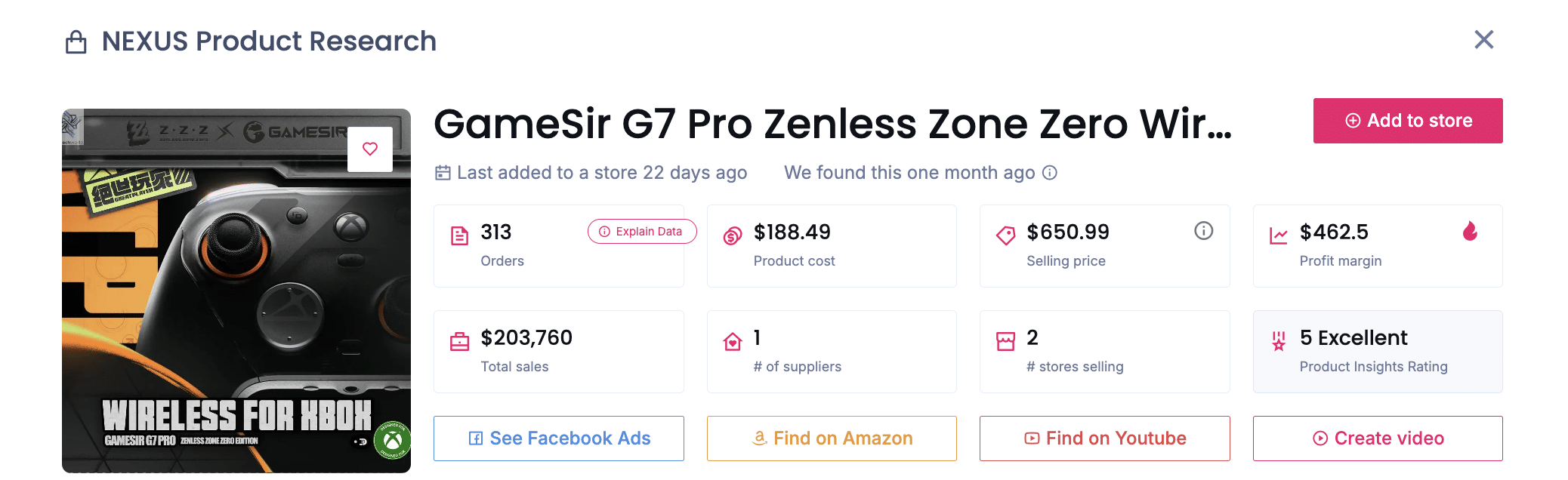
Task: Click the suppliers house icon
Action: [732, 342]
